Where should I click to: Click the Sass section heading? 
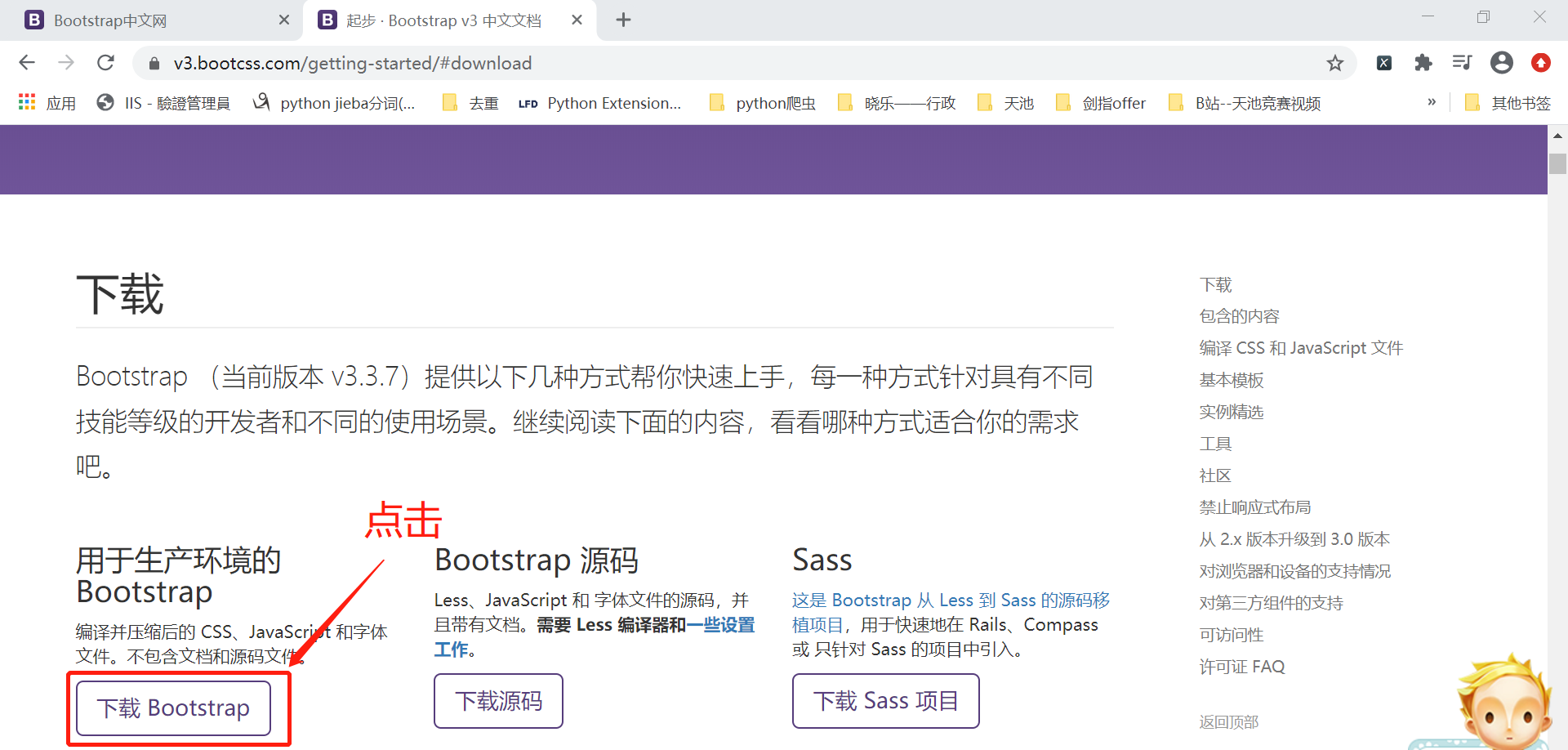[x=822, y=560]
